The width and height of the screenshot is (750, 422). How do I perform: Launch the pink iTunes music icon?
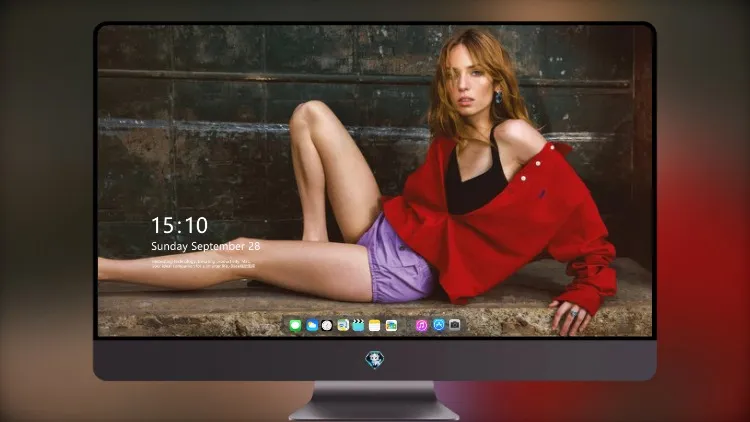click(421, 326)
